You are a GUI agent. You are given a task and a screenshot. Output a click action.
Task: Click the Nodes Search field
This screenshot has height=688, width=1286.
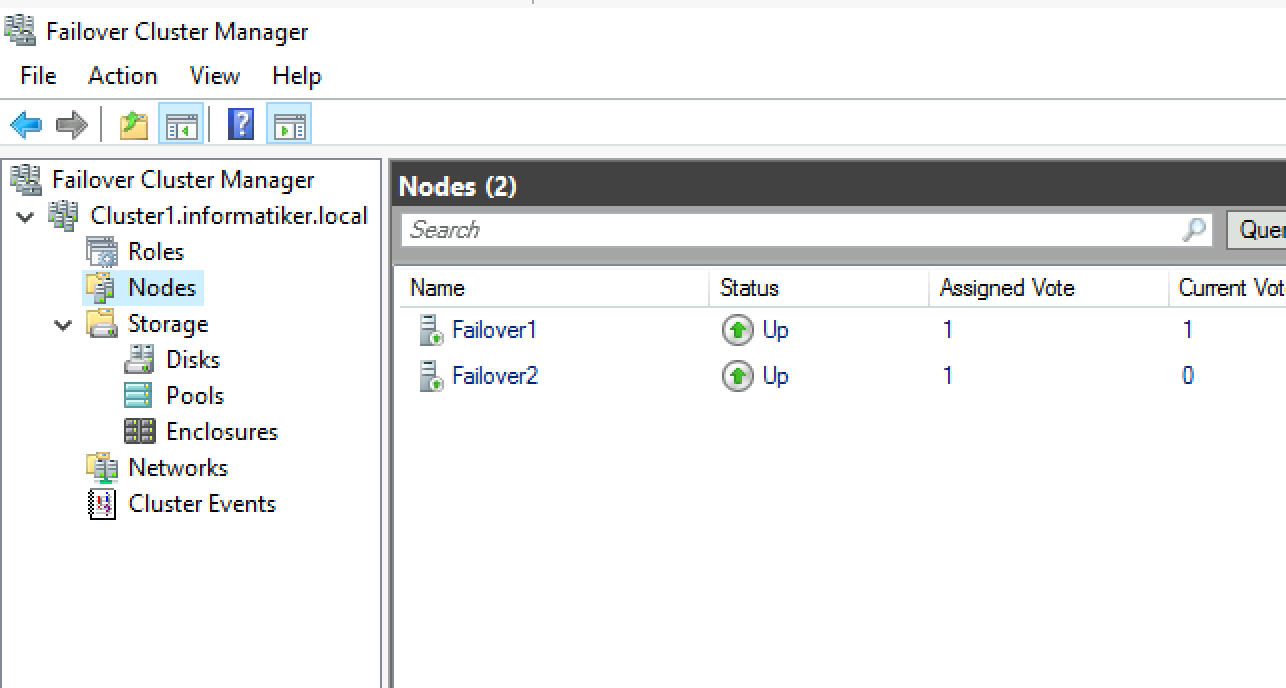point(807,230)
